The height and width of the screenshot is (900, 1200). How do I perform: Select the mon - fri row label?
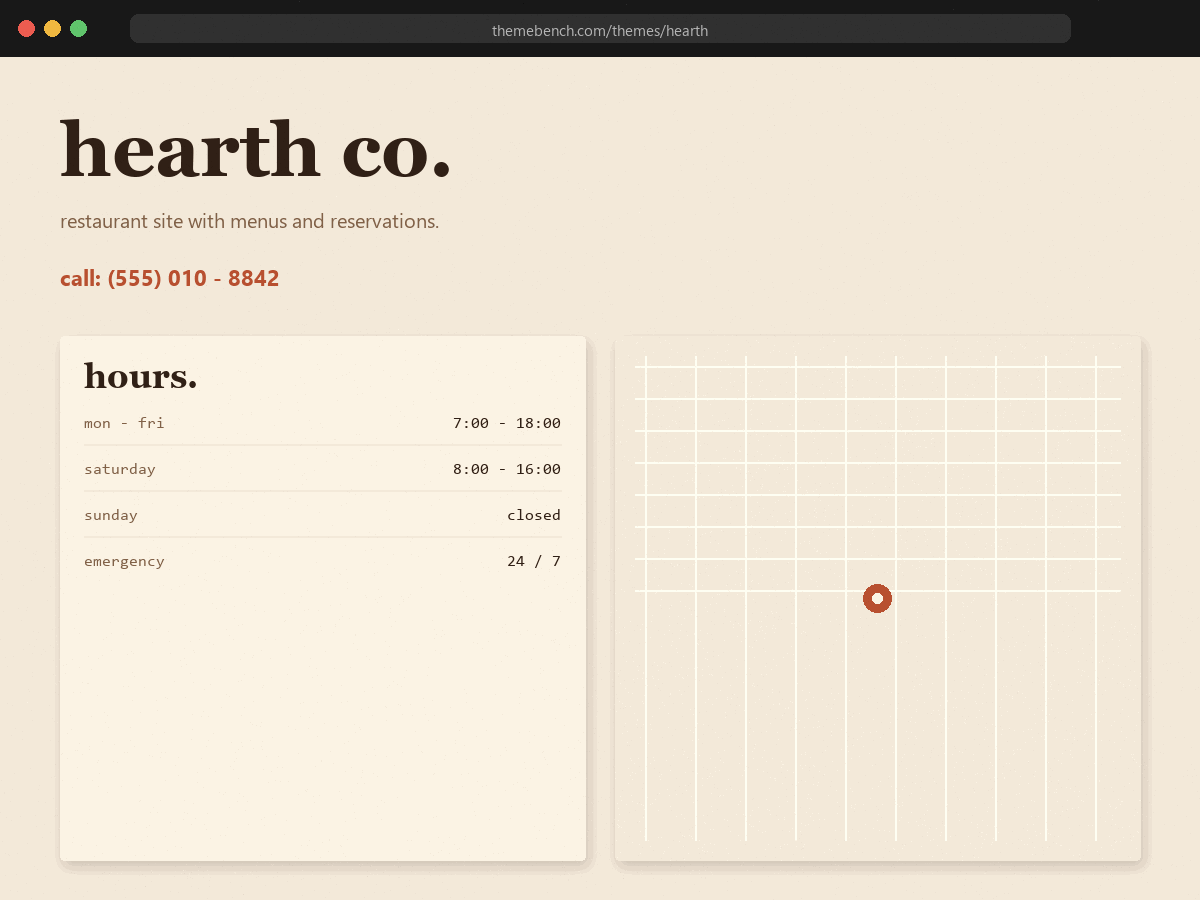[124, 423]
